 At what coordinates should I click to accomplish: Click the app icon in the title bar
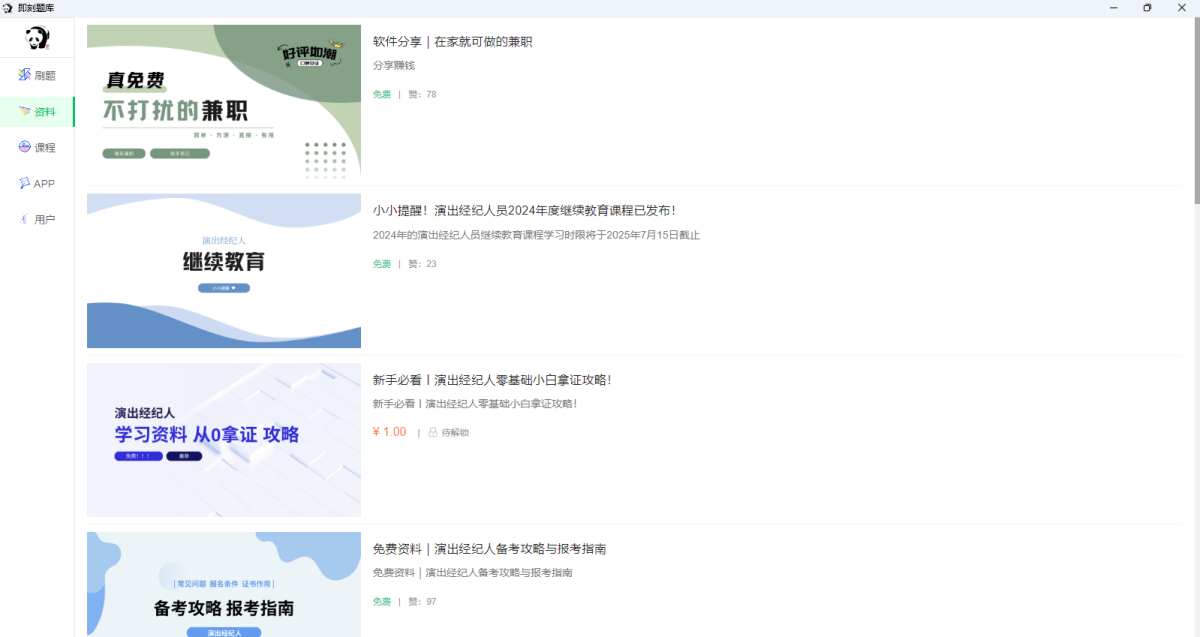8,8
